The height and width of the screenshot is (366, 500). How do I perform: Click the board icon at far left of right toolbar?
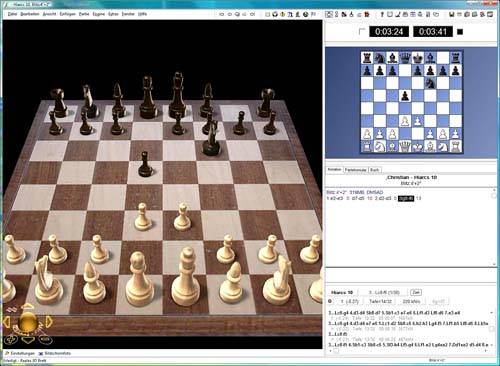[329, 14]
